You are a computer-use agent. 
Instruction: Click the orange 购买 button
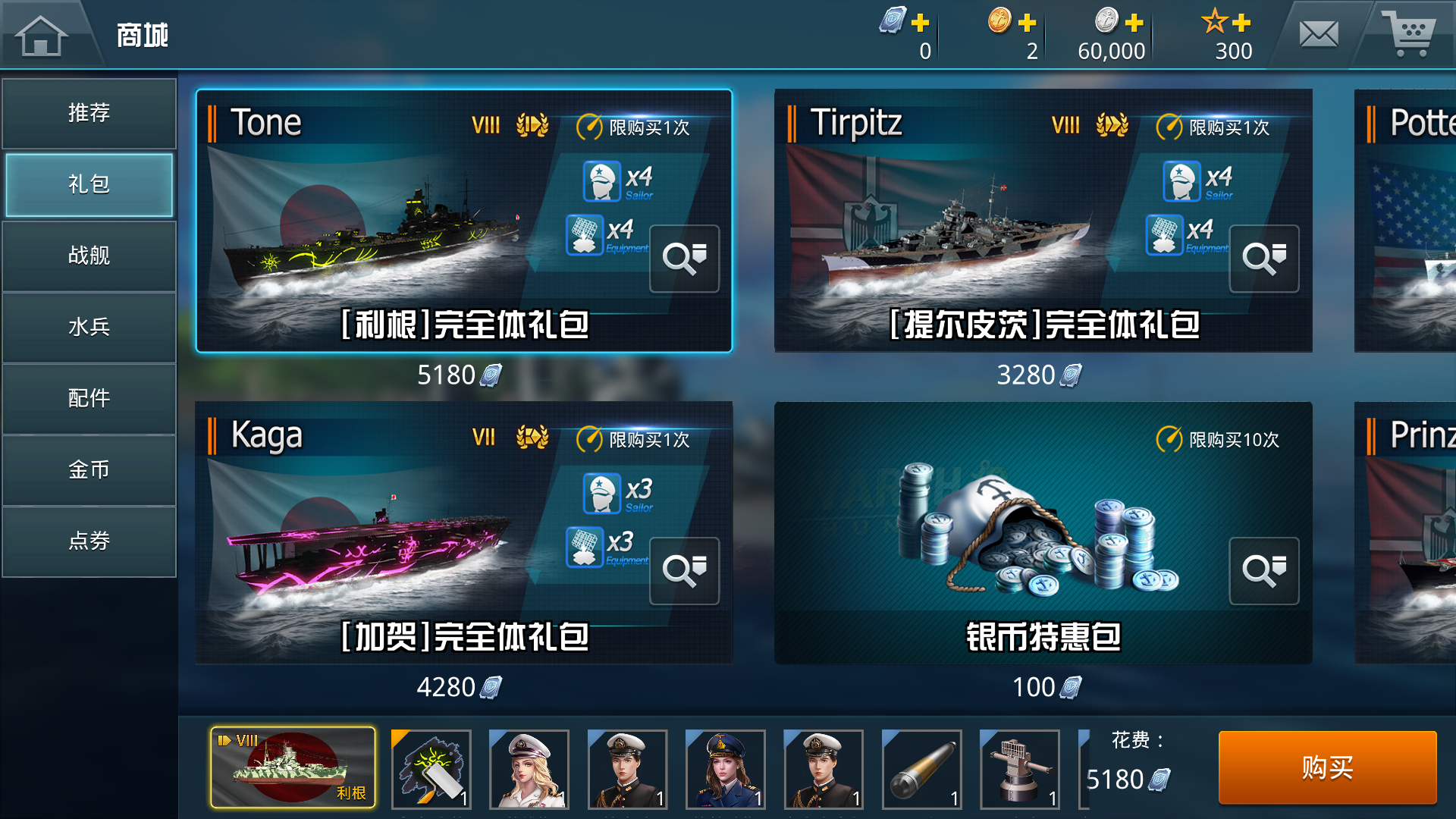pos(1327,767)
